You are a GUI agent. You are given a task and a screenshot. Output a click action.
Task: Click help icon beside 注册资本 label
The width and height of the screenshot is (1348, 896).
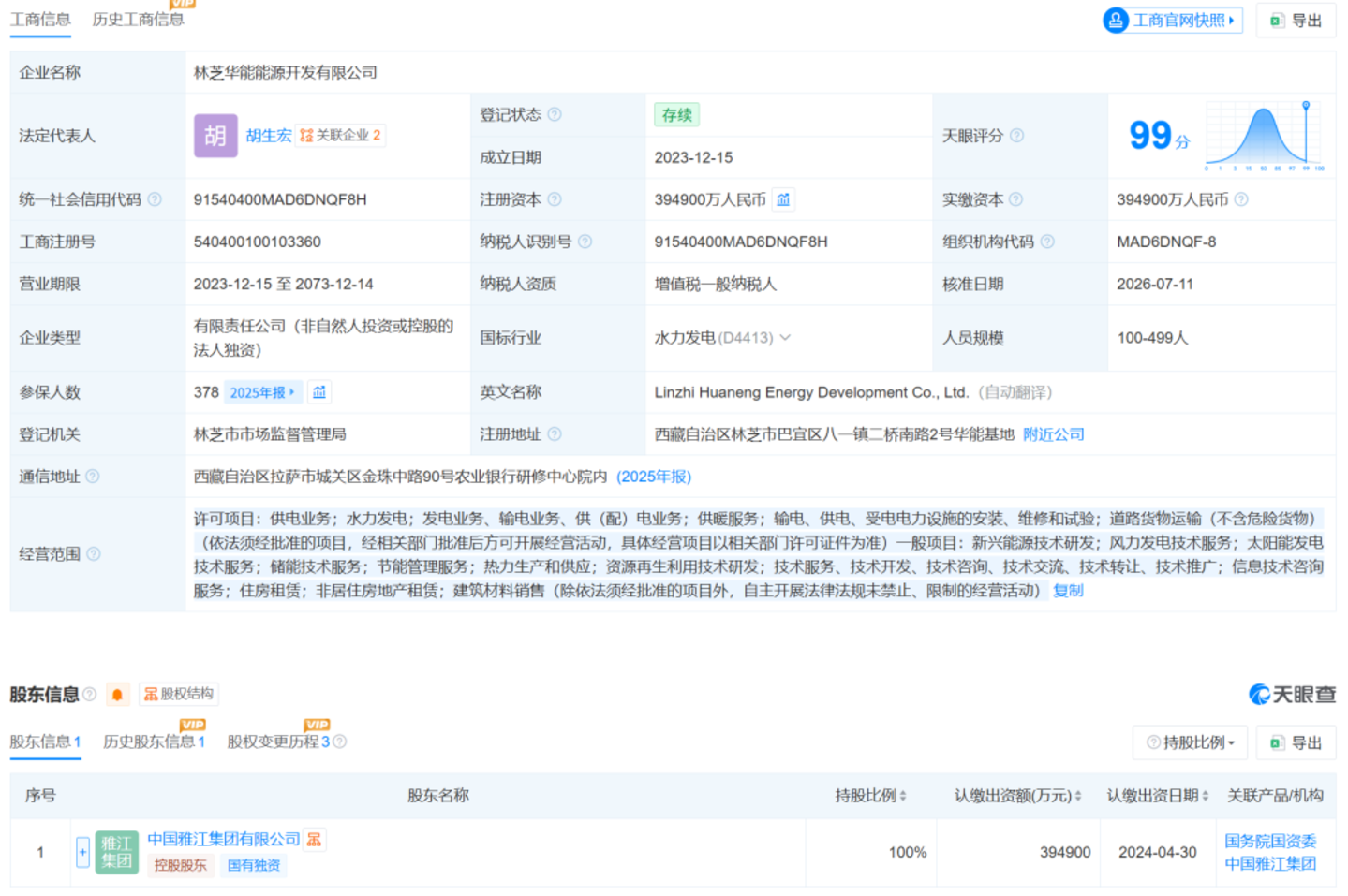click(555, 199)
